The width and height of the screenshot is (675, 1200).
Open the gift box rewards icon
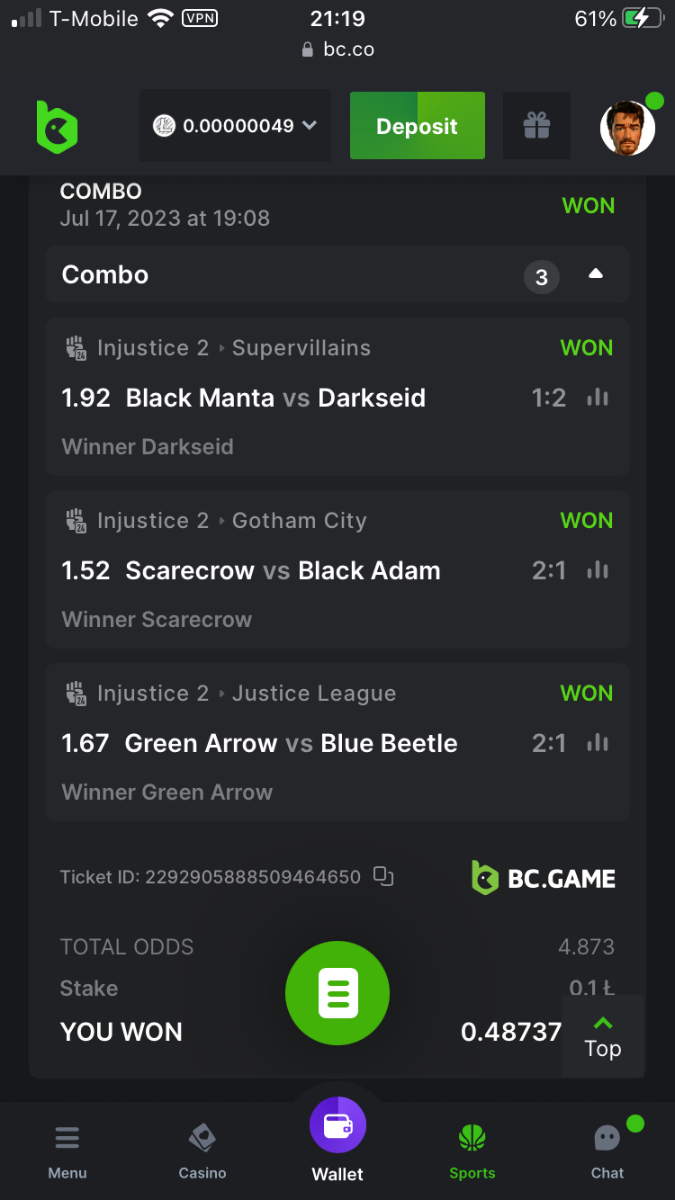click(x=537, y=126)
